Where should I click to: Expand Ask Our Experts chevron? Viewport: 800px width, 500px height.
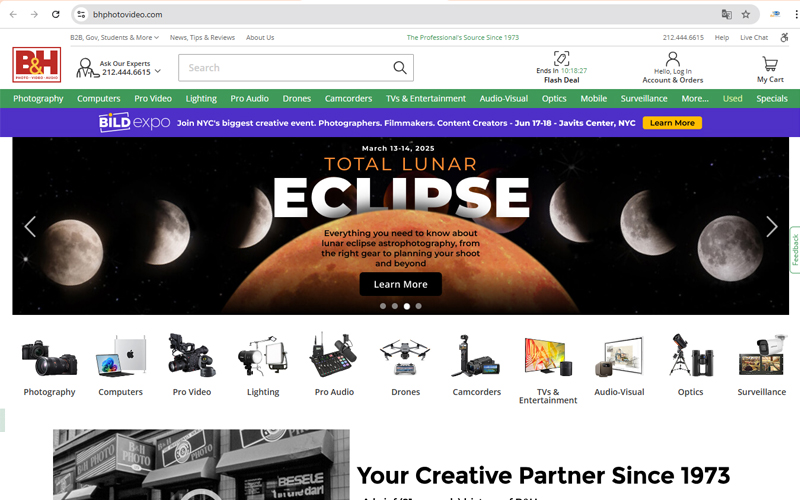[158, 71]
